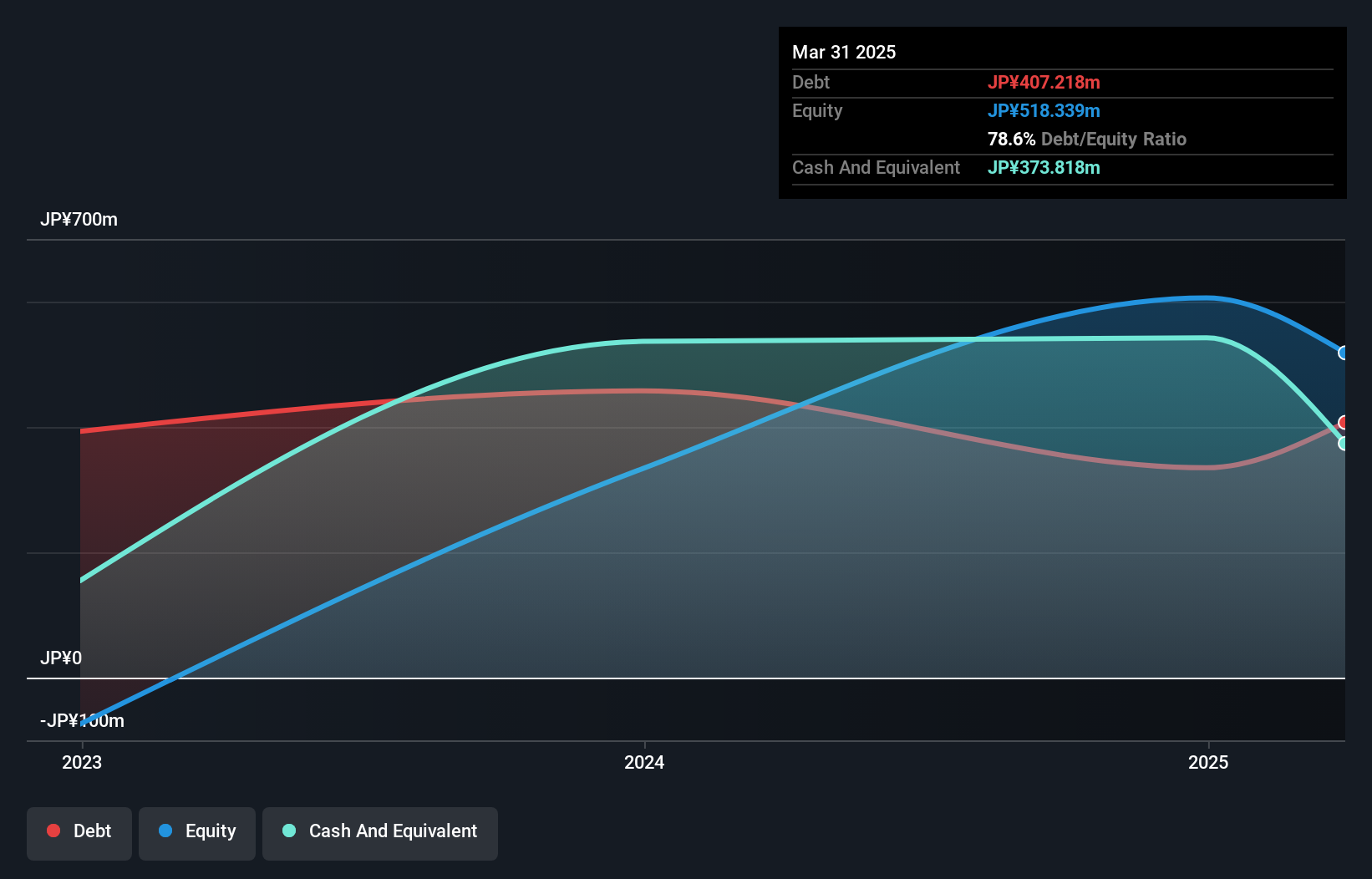The width and height of the screenshot is (1372, 879).
Task: Toggle the Equity series legend button
Action: 197,833
